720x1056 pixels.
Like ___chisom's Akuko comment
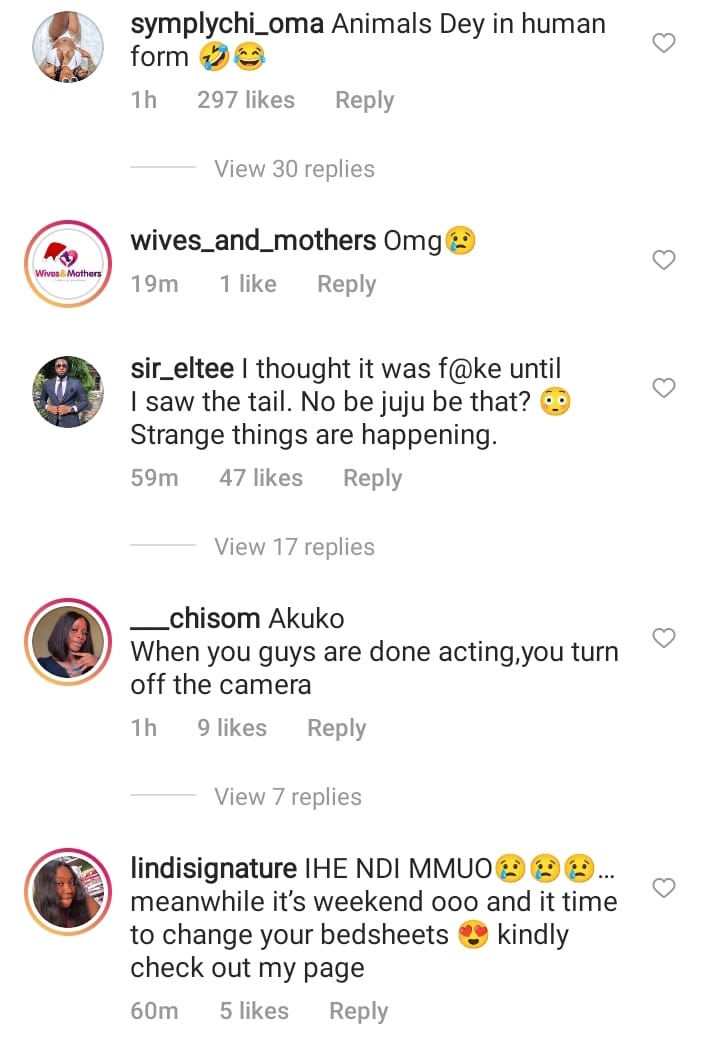(x=664, y=638)
